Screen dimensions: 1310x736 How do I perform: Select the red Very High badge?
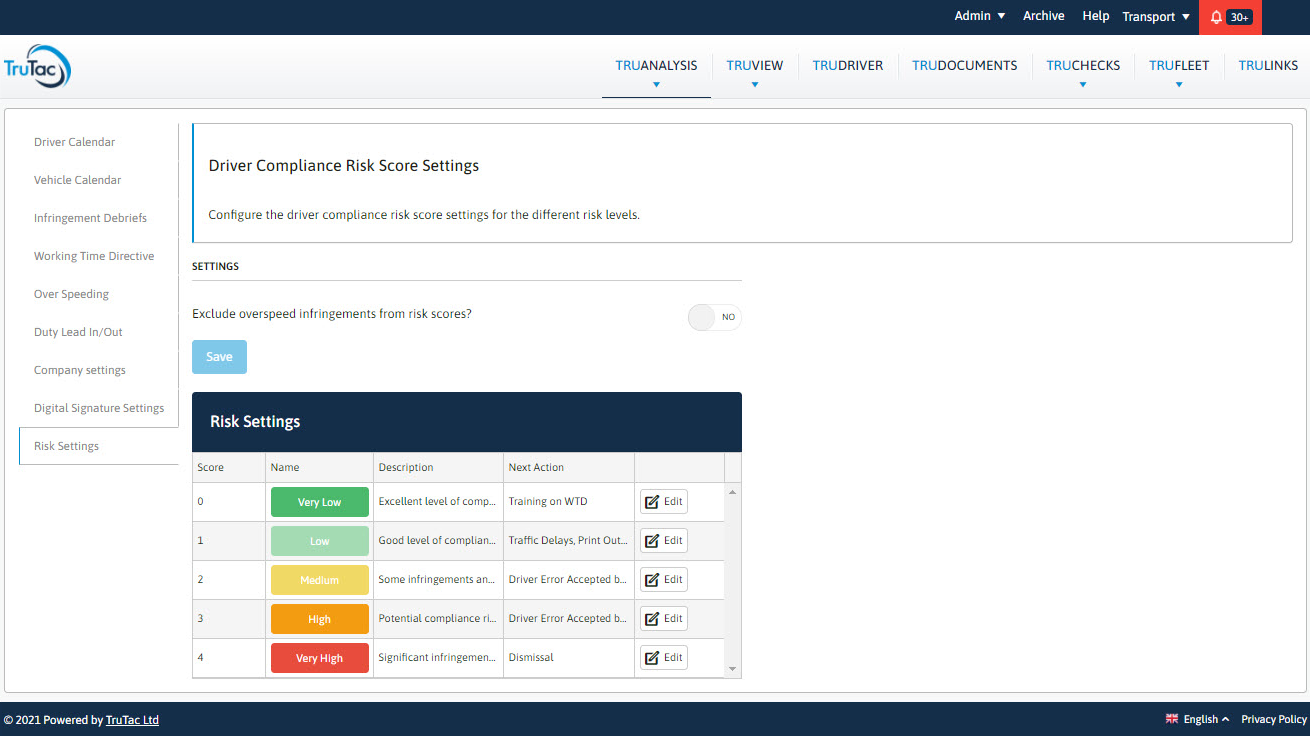319,657
